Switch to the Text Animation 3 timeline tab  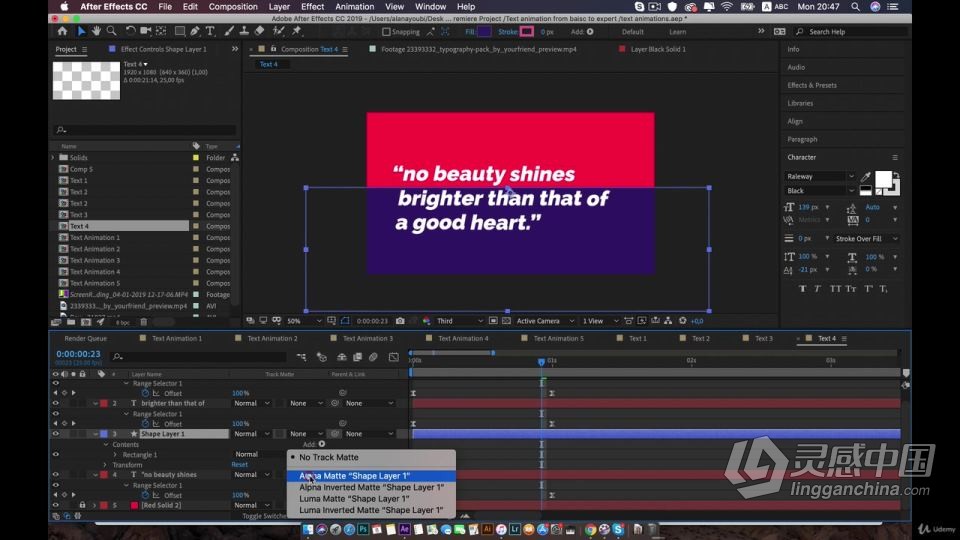[x=367, y=339]
